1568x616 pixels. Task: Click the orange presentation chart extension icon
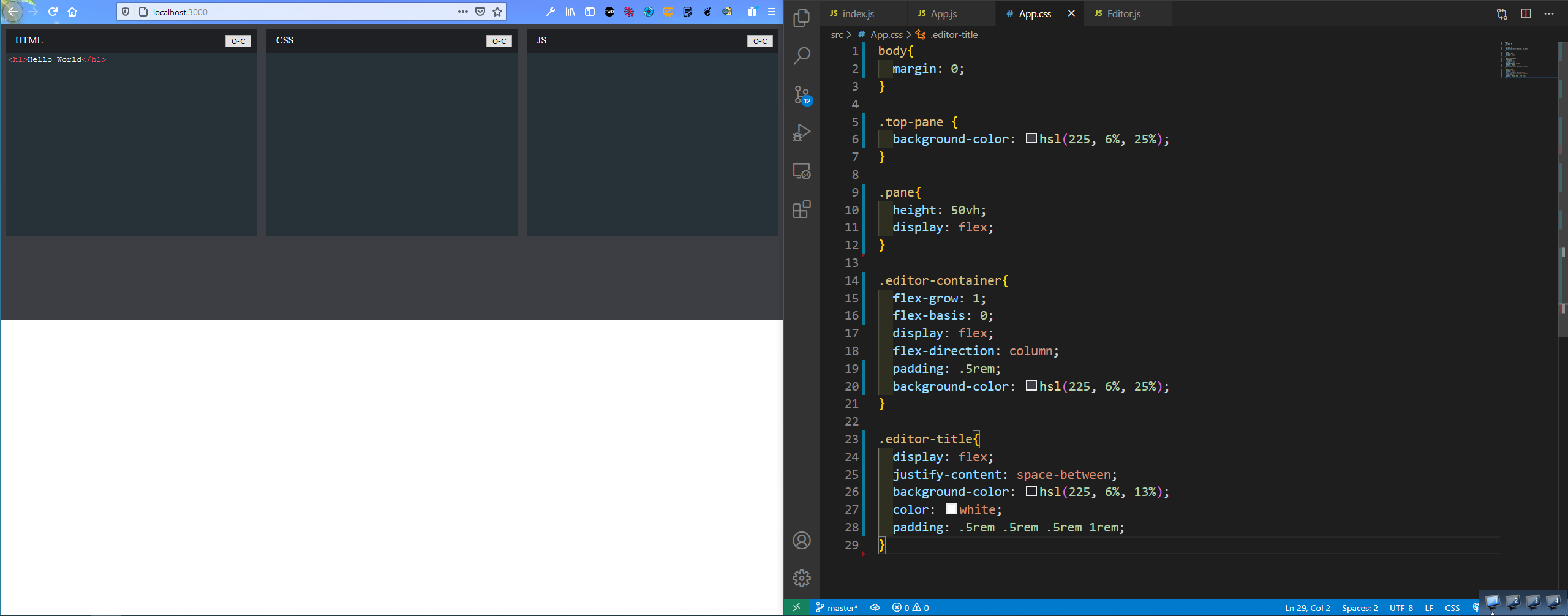point(668,12)
